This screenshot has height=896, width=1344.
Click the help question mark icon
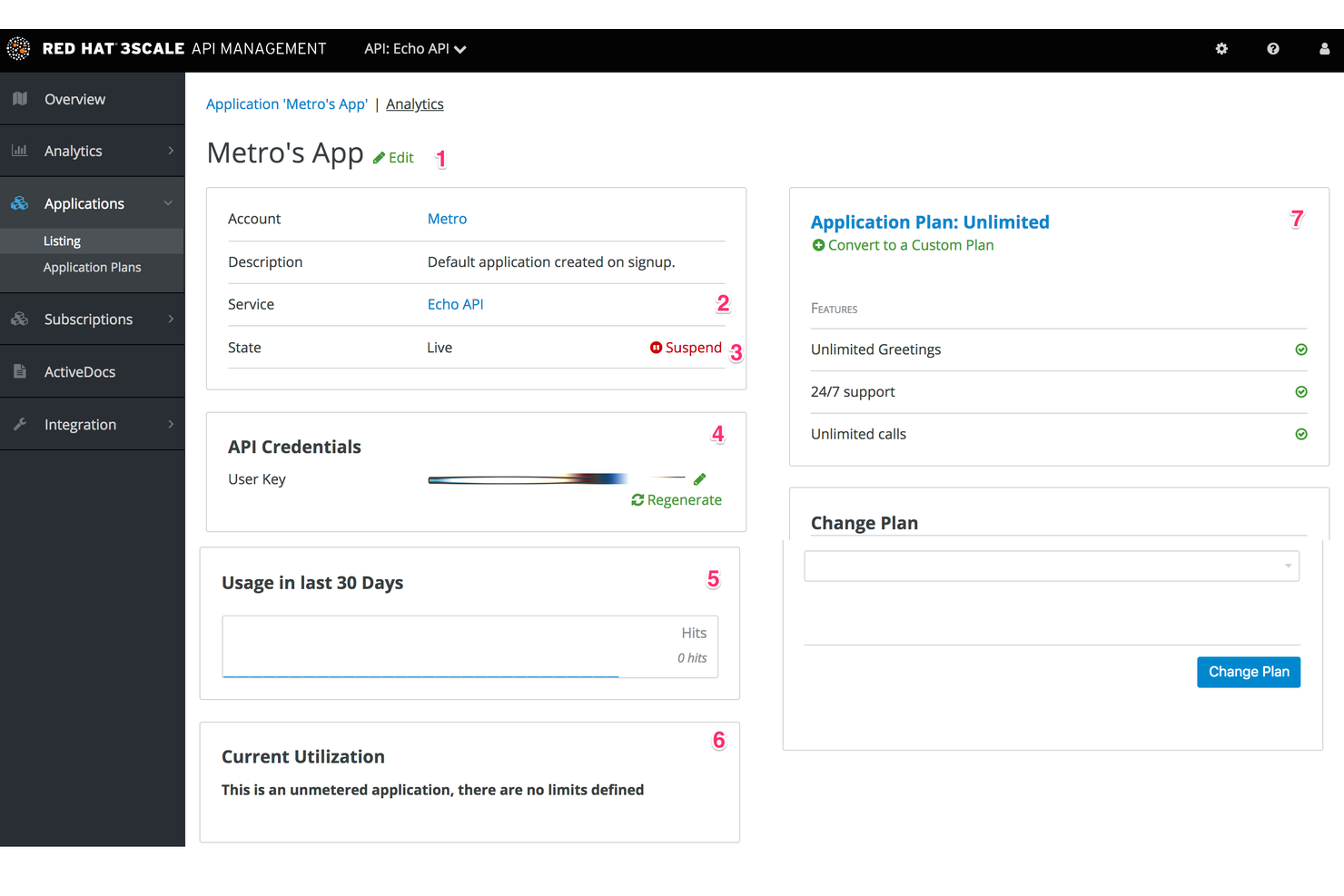pos(1272,49)
